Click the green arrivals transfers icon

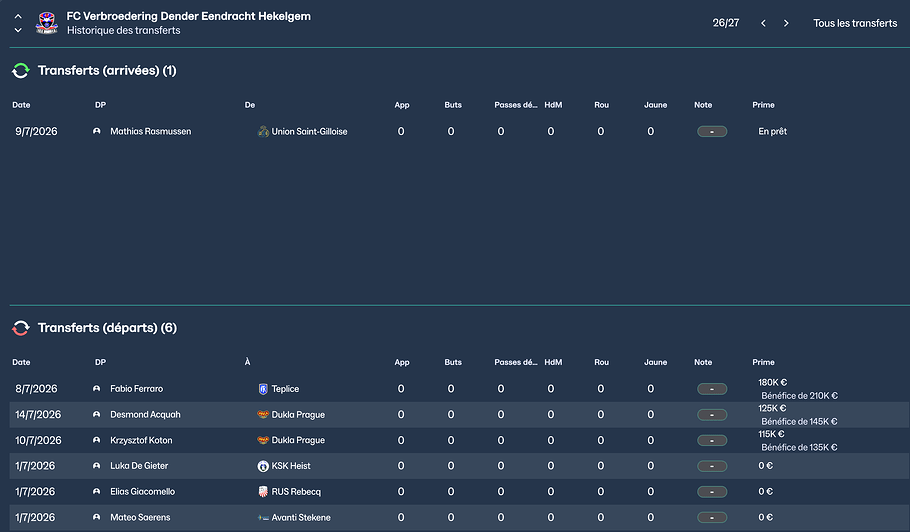20,71
